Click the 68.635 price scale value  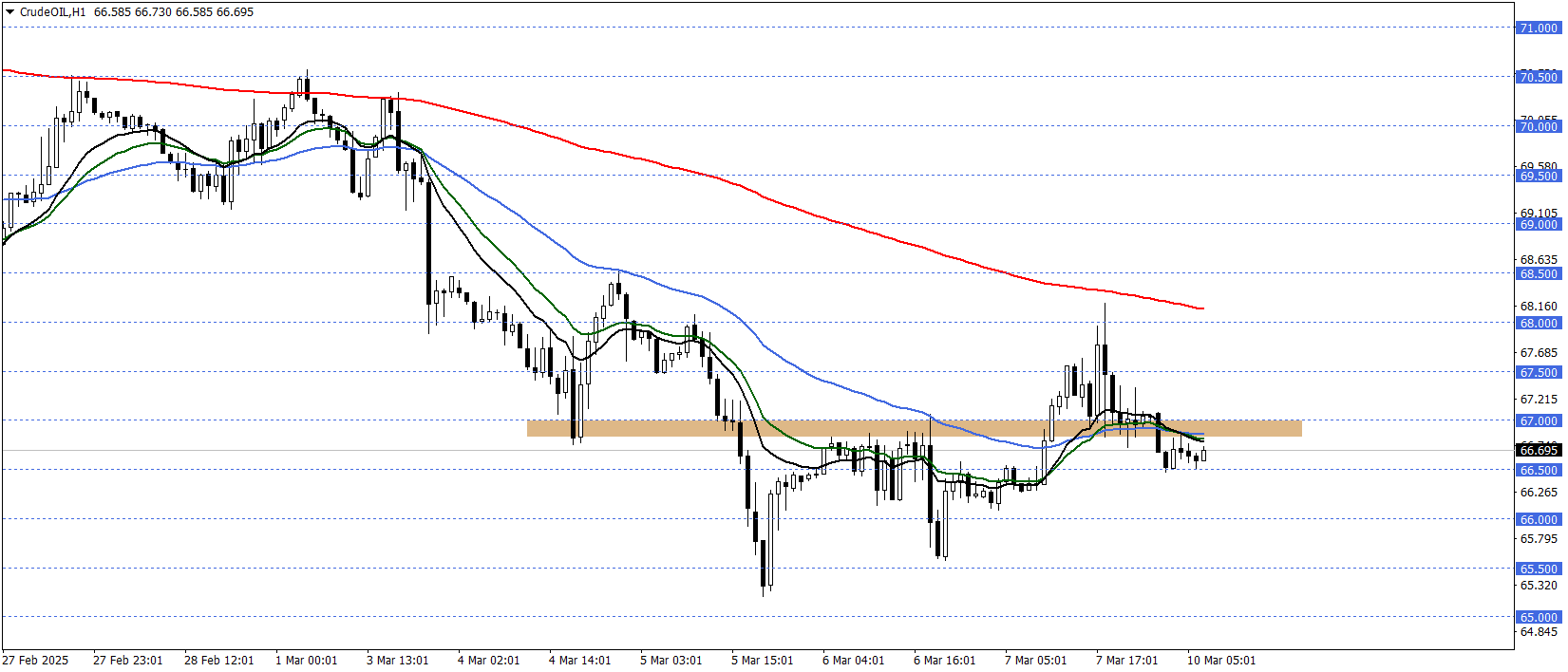point(1539,259)
